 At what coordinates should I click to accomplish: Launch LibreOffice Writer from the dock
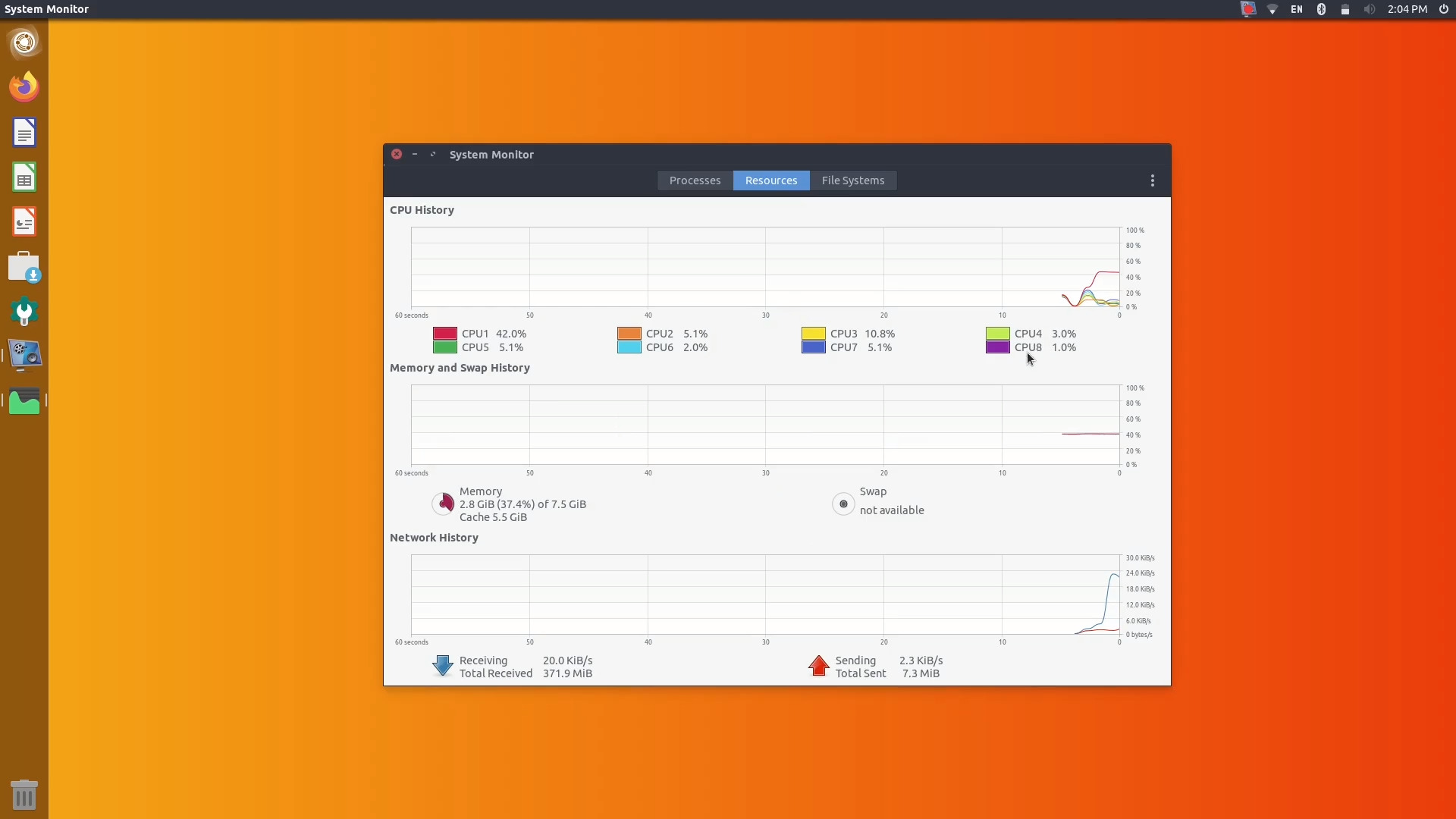point(24,132)
